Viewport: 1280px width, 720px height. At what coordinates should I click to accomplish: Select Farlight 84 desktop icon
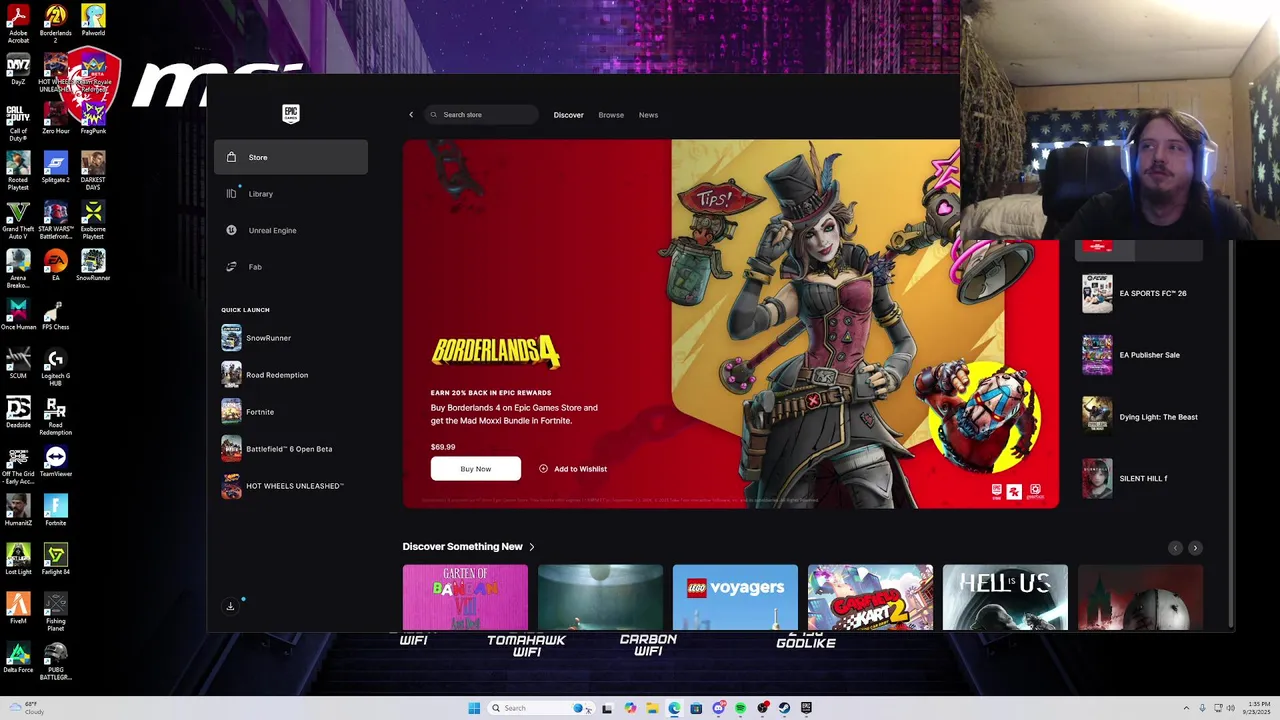(55, 559)
